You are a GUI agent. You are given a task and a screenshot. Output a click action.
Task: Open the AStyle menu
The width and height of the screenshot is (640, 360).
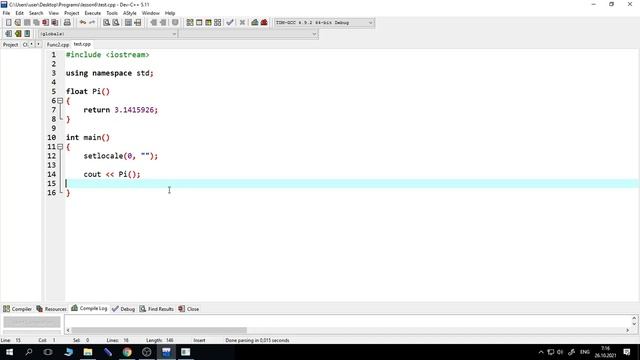click(130, 13)
